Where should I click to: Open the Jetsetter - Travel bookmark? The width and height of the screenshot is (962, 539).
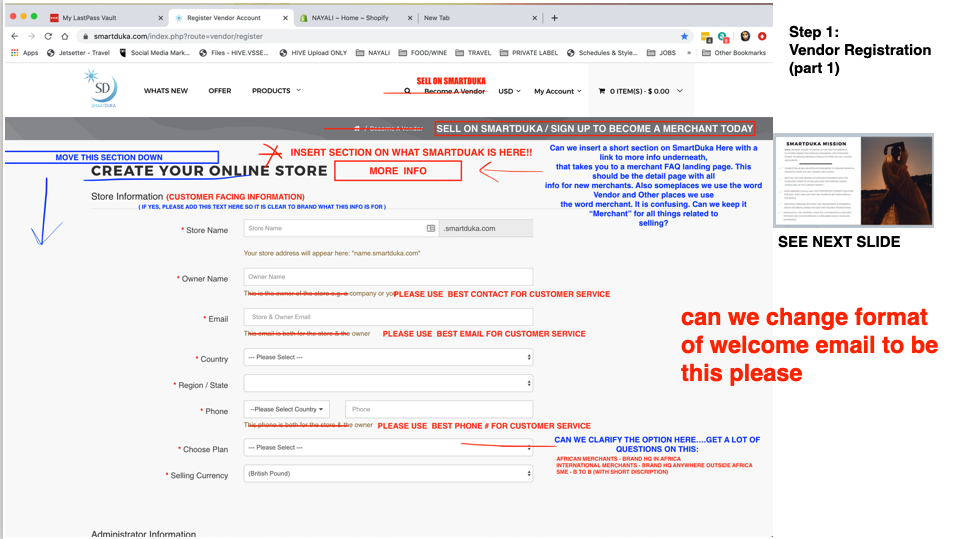tap(79, 53)
